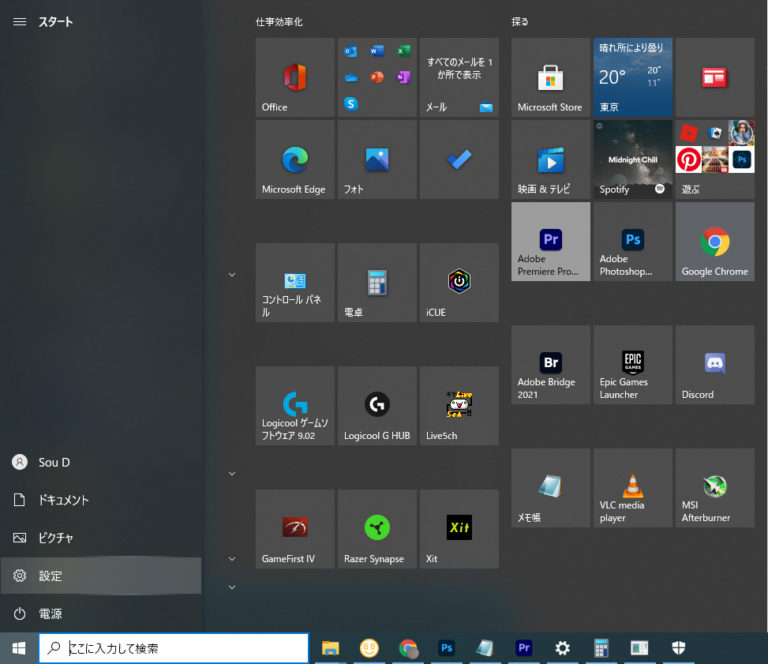This screenshot has width=768, height=664.
Task: Open Logicool G HUB tile
Action: 377,405
